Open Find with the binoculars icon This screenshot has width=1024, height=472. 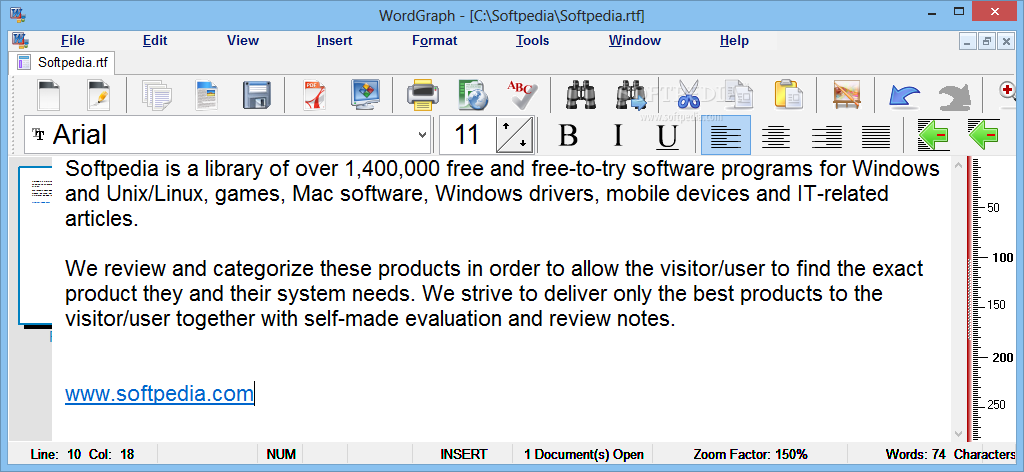pyautogui.click(x=580, y=95)
